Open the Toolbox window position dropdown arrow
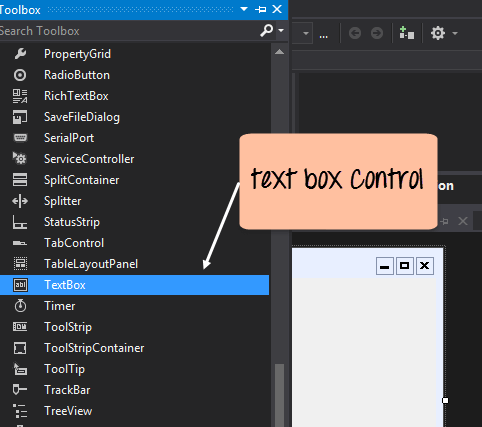This screenshot has height=427, width=482. click(x=244, y=9)
